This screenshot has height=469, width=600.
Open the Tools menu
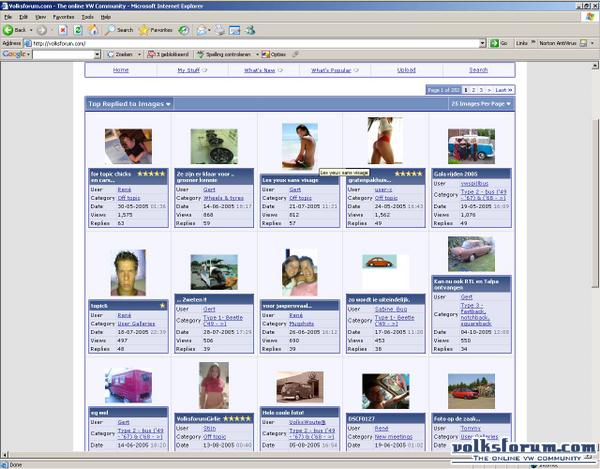click(88, 17)
